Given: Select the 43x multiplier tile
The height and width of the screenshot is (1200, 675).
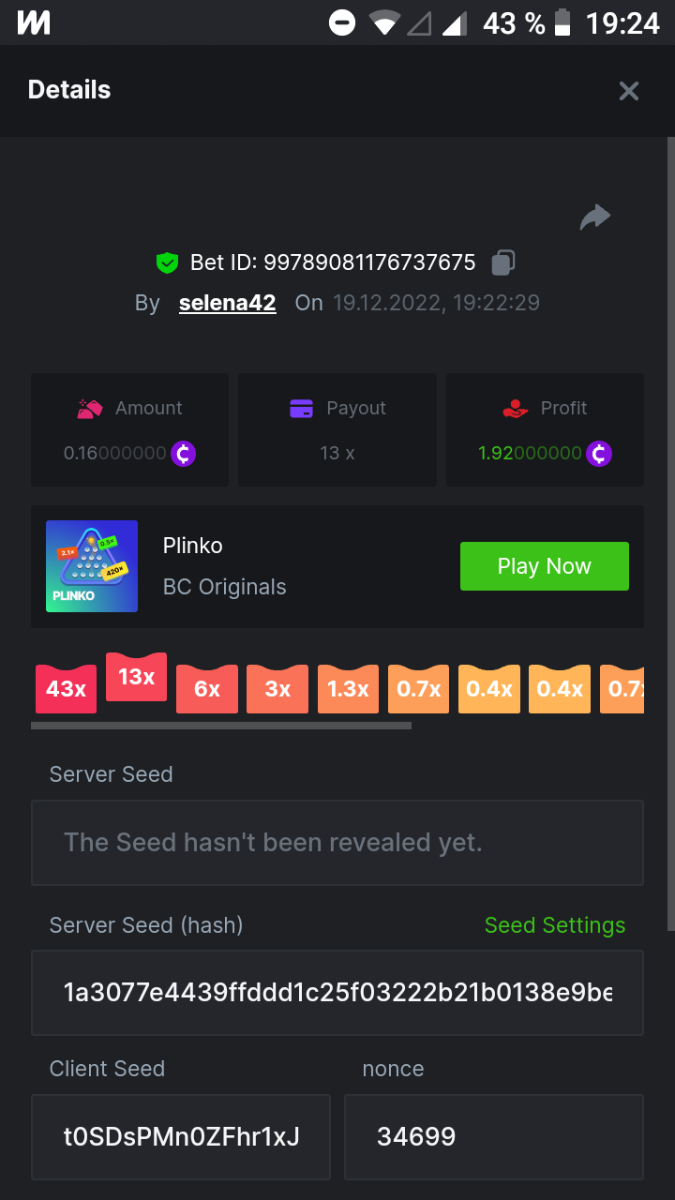Looking at the screenshot, I should (x=66, y=689).
